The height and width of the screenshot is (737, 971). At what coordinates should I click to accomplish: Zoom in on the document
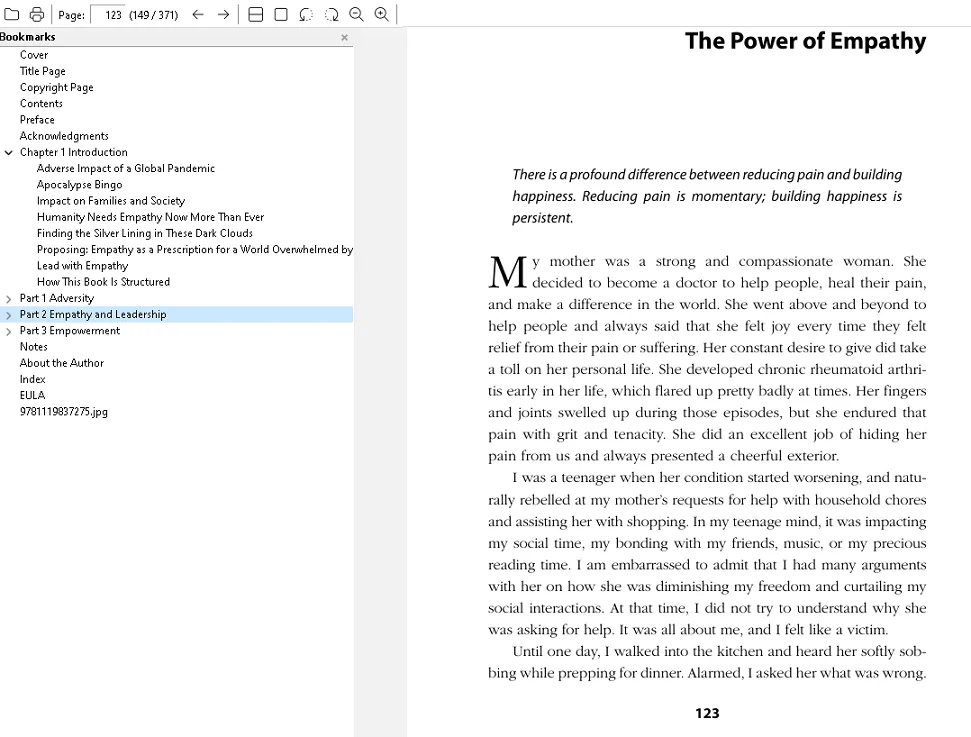click(382, 14)
